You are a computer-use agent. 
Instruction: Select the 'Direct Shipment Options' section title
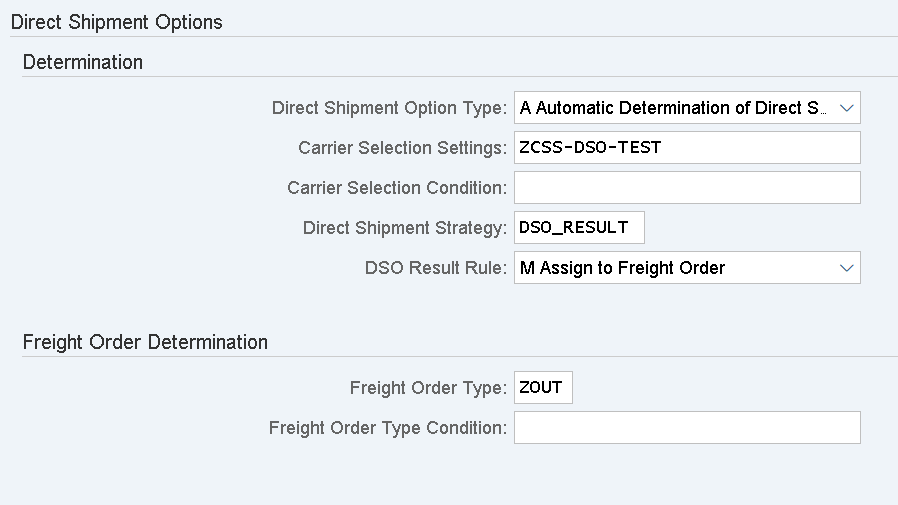pyautogui.click(x=116, y=21)
